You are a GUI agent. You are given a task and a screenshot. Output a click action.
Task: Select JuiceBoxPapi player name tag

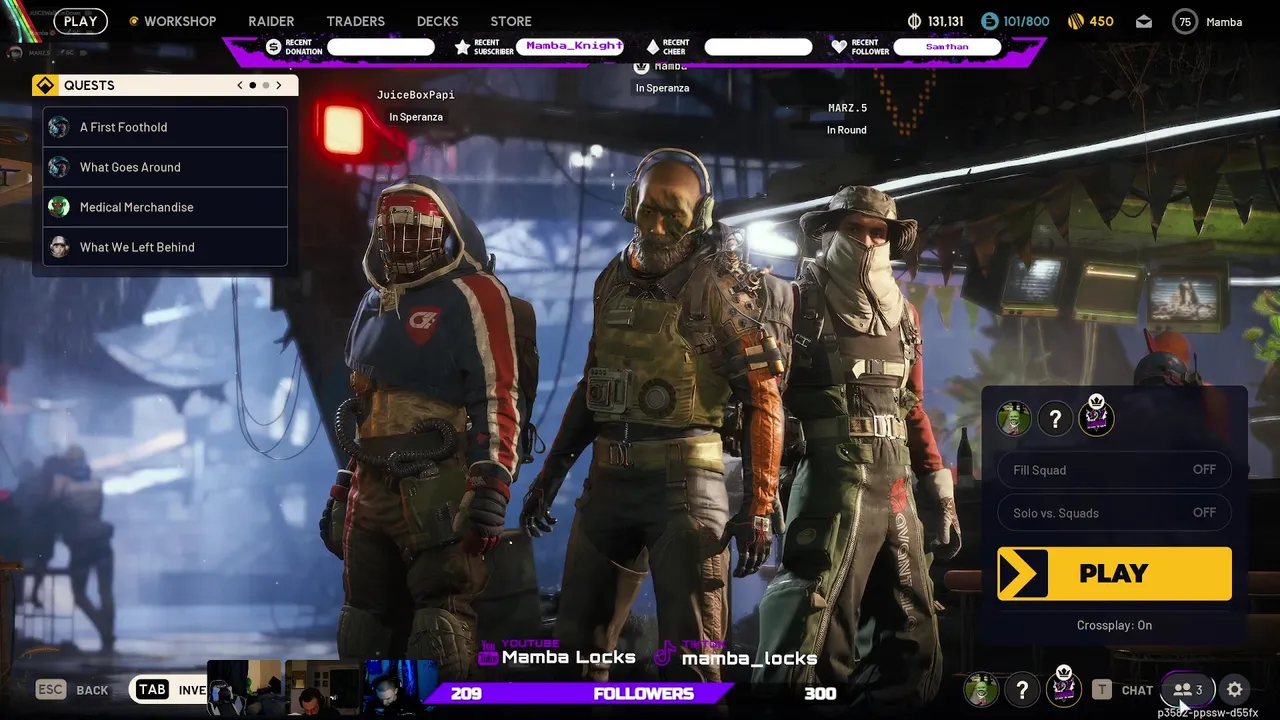415,95
